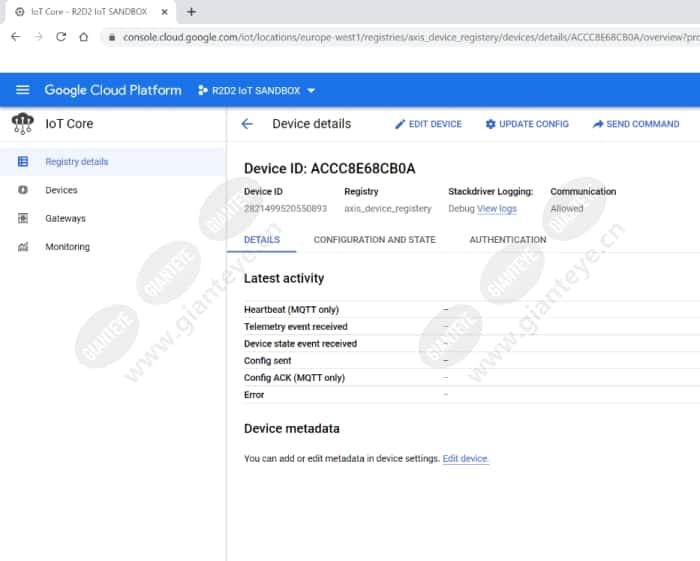Click EDIT DEVICE button text
The width and height of the screenshot is (700, 561).
[435, 124]
